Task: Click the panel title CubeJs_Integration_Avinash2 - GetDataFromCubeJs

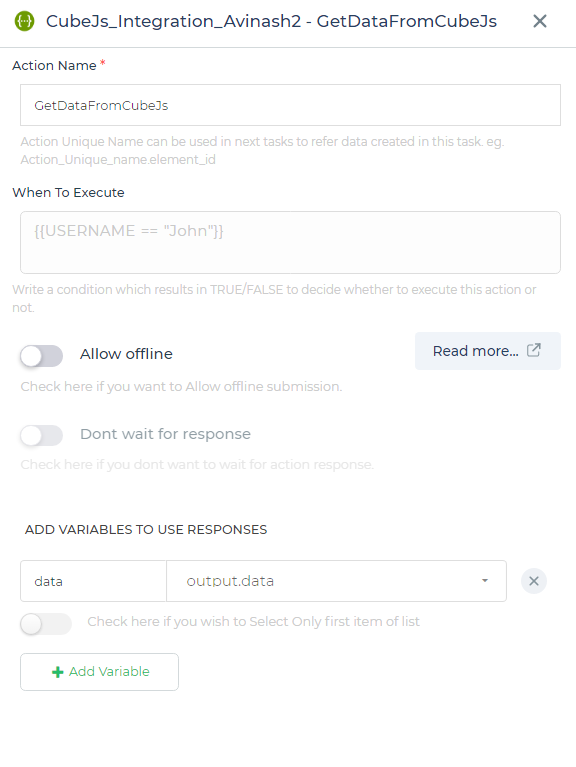Action: pyautogui.click(x=271, y=21)
